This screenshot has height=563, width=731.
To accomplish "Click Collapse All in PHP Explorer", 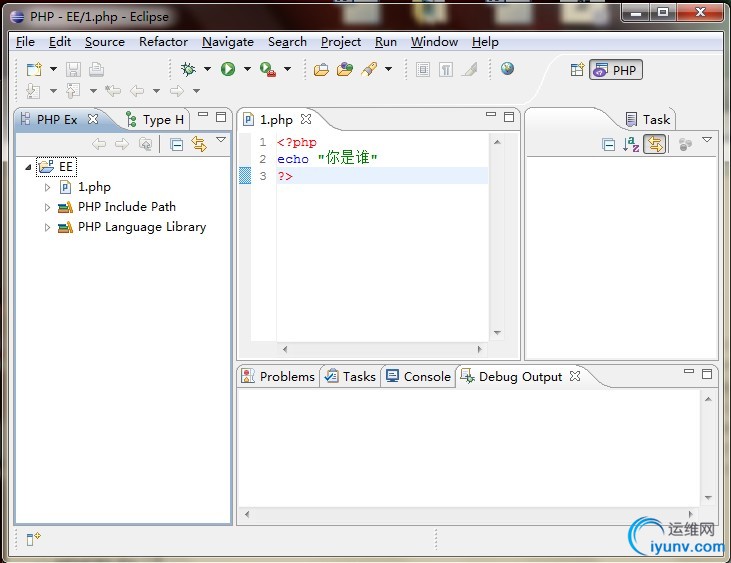I will [176, 145].
